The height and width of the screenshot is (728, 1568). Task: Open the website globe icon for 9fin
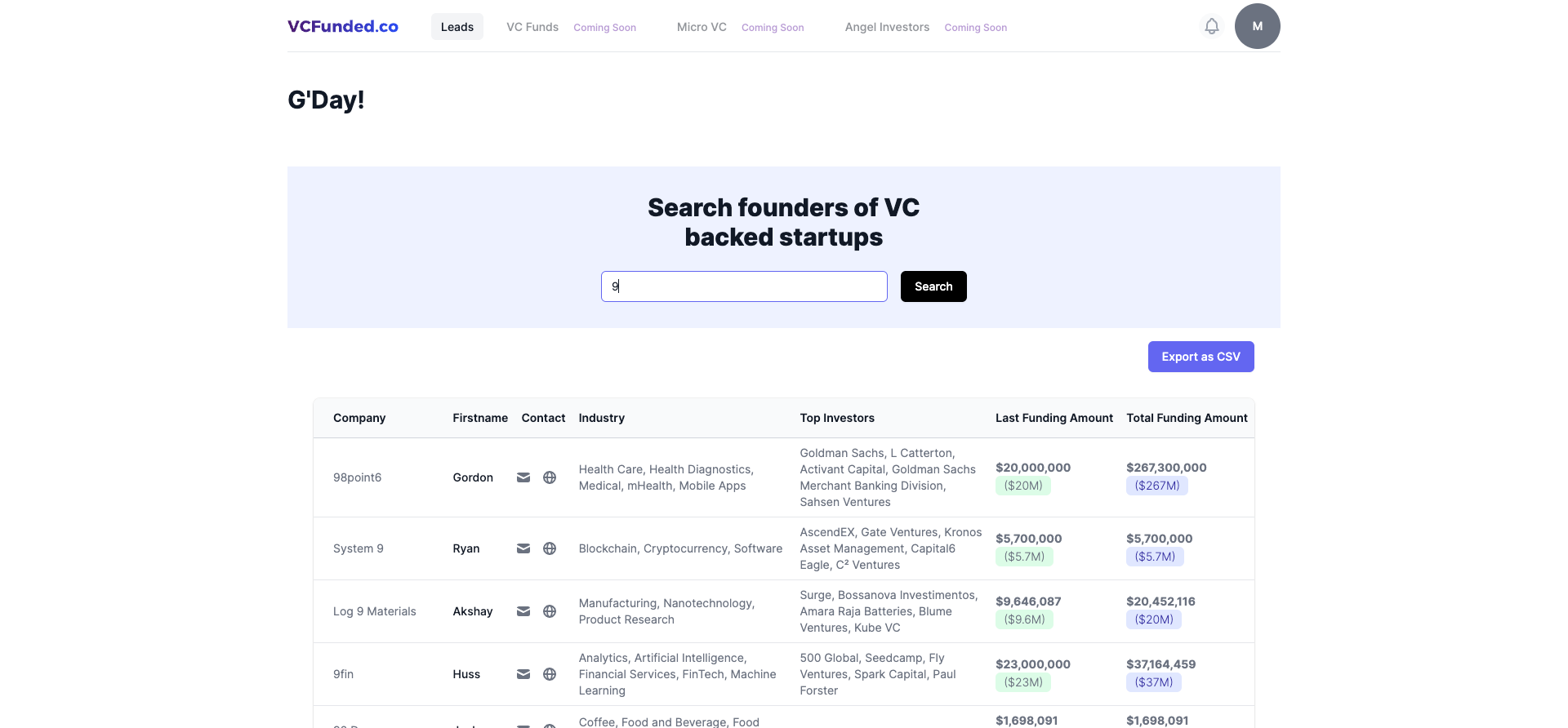pyautogui.click(x=550, y=674)
